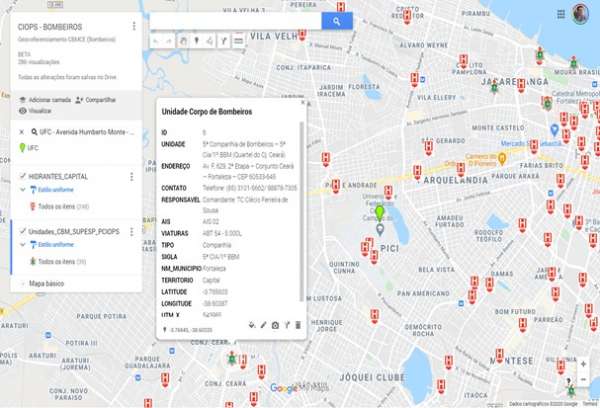Image resolution: width=600 pixels, height=408 pixels.
Task: Choose the add marker tool
Action: [196, 41]
